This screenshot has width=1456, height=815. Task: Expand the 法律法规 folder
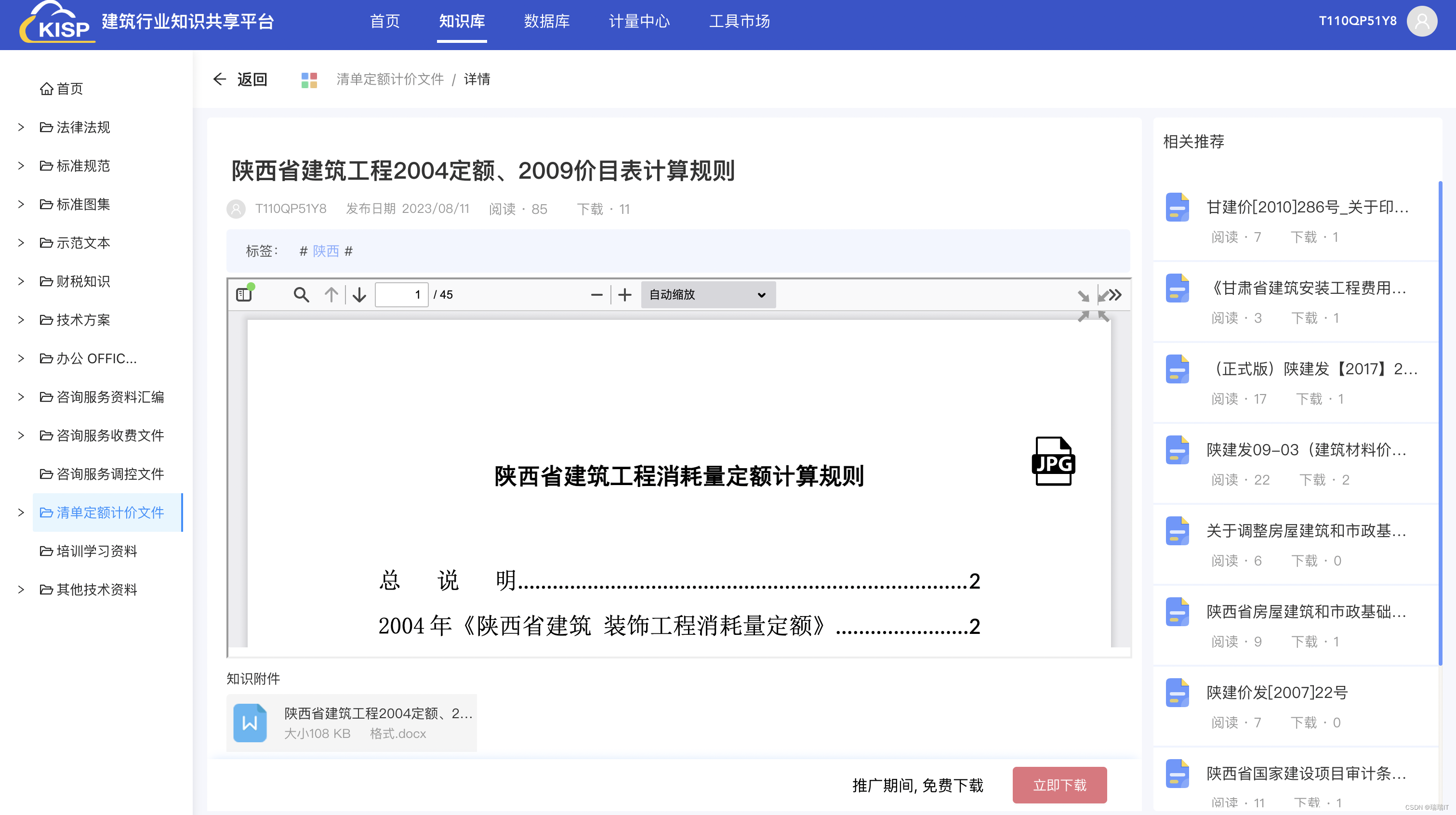[x=21, y=127]
